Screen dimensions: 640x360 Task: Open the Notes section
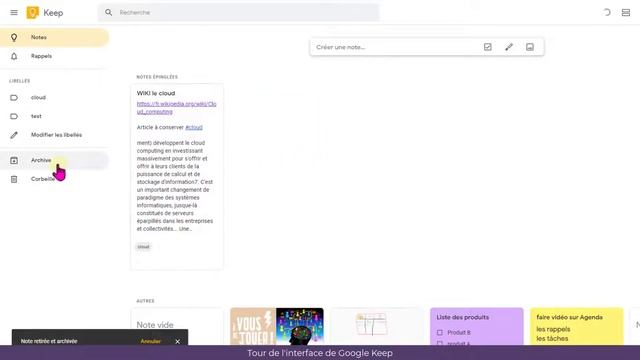(54, 38)
